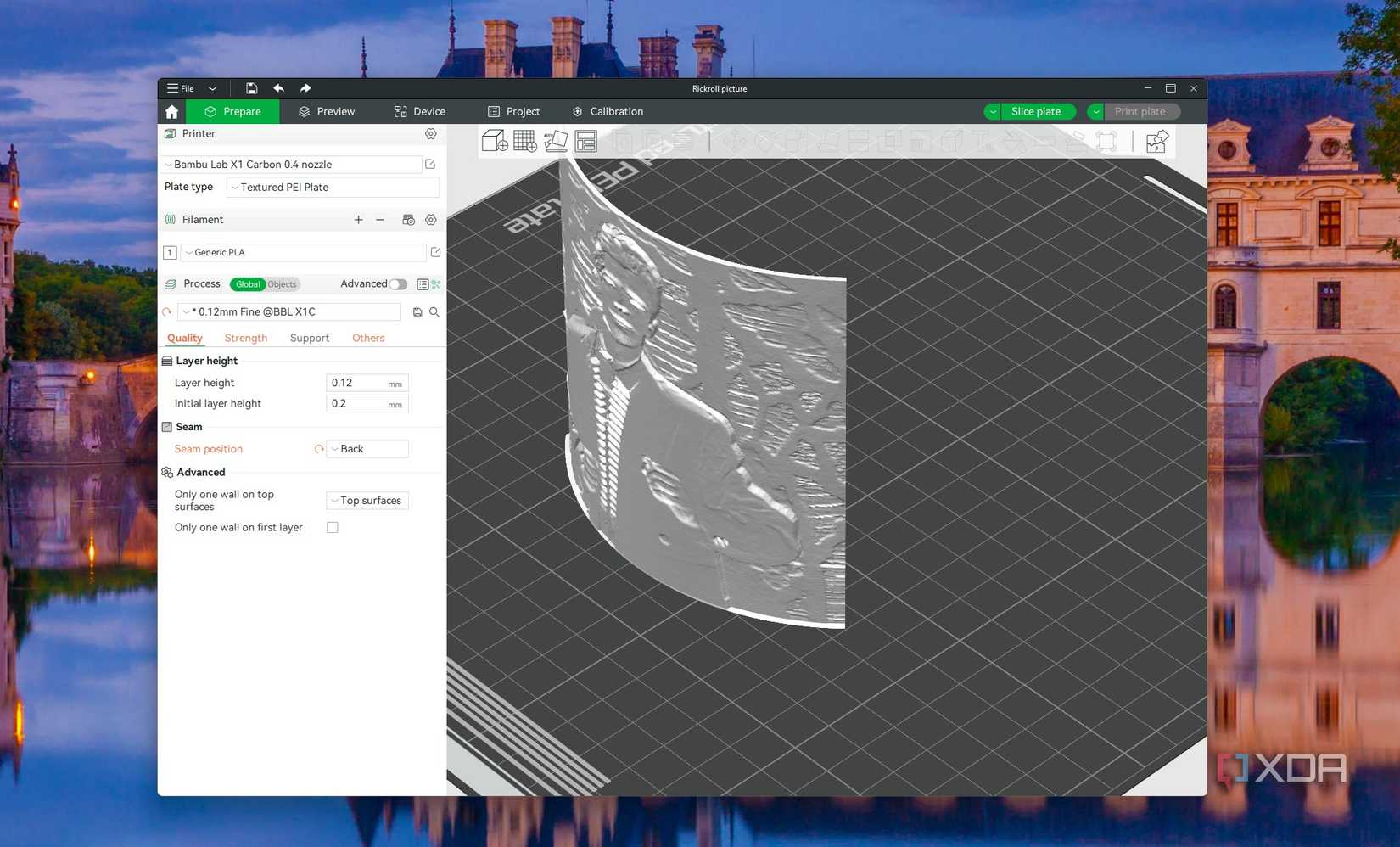Expand the Generic PLA filament dropdown
1400x847 pixels.
coord(303,252)
